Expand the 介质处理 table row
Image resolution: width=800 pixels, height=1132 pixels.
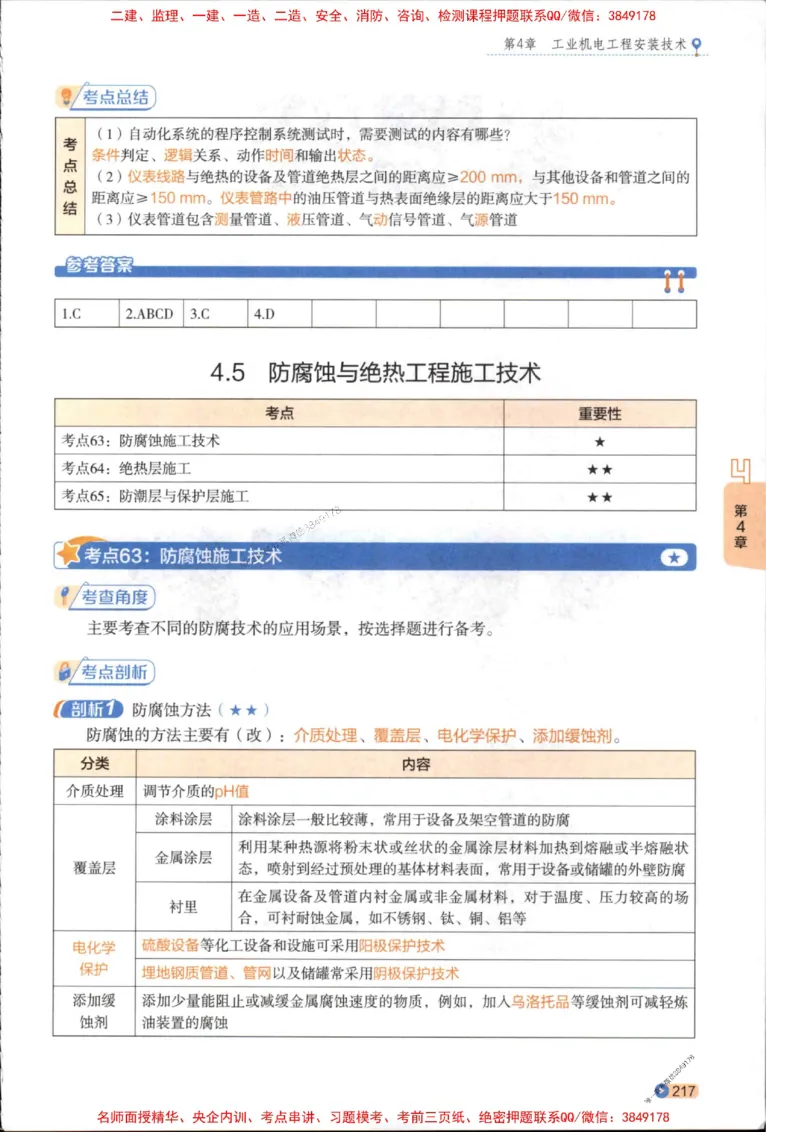(x=94, y=791)
